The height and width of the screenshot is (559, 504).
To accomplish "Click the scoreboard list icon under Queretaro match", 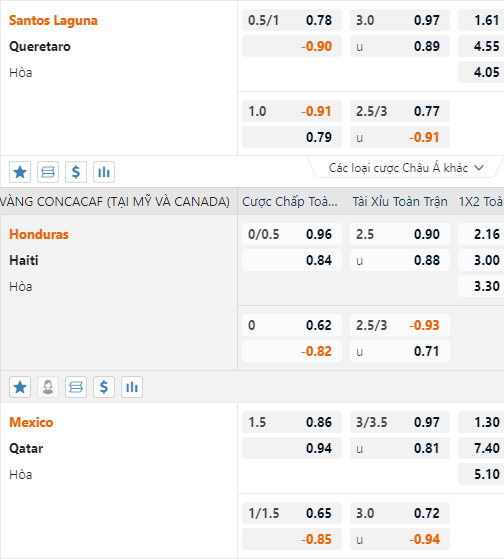I will 48,172.
